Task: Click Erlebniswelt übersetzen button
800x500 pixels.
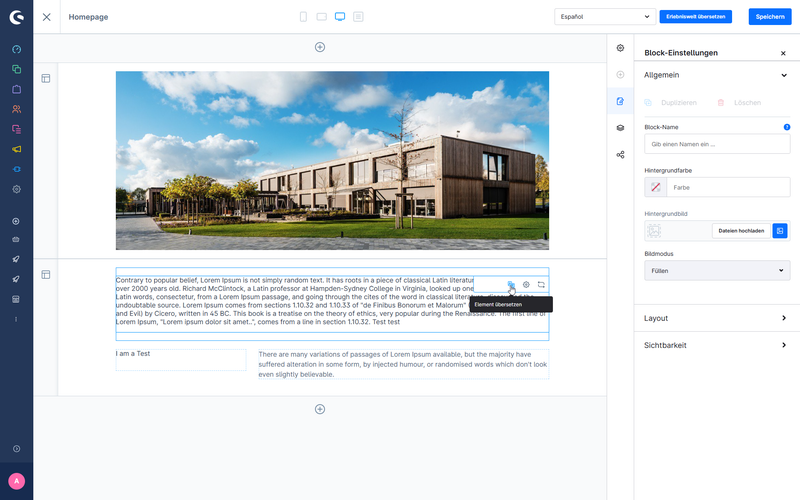Action: 696,17
